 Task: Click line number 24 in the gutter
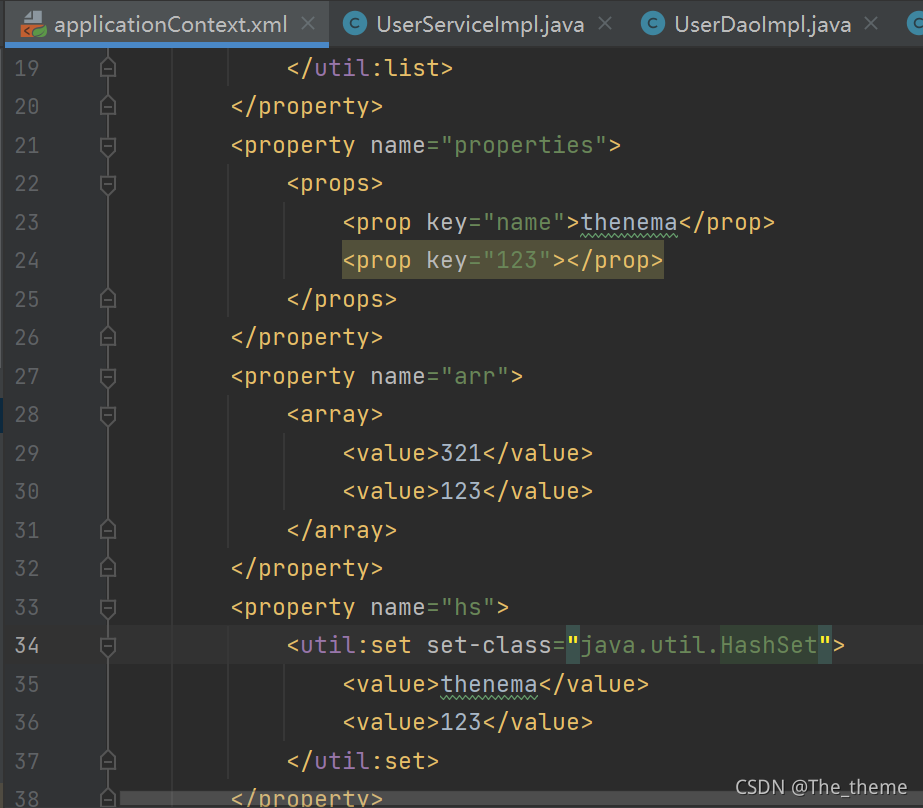[x=27, y=261]
